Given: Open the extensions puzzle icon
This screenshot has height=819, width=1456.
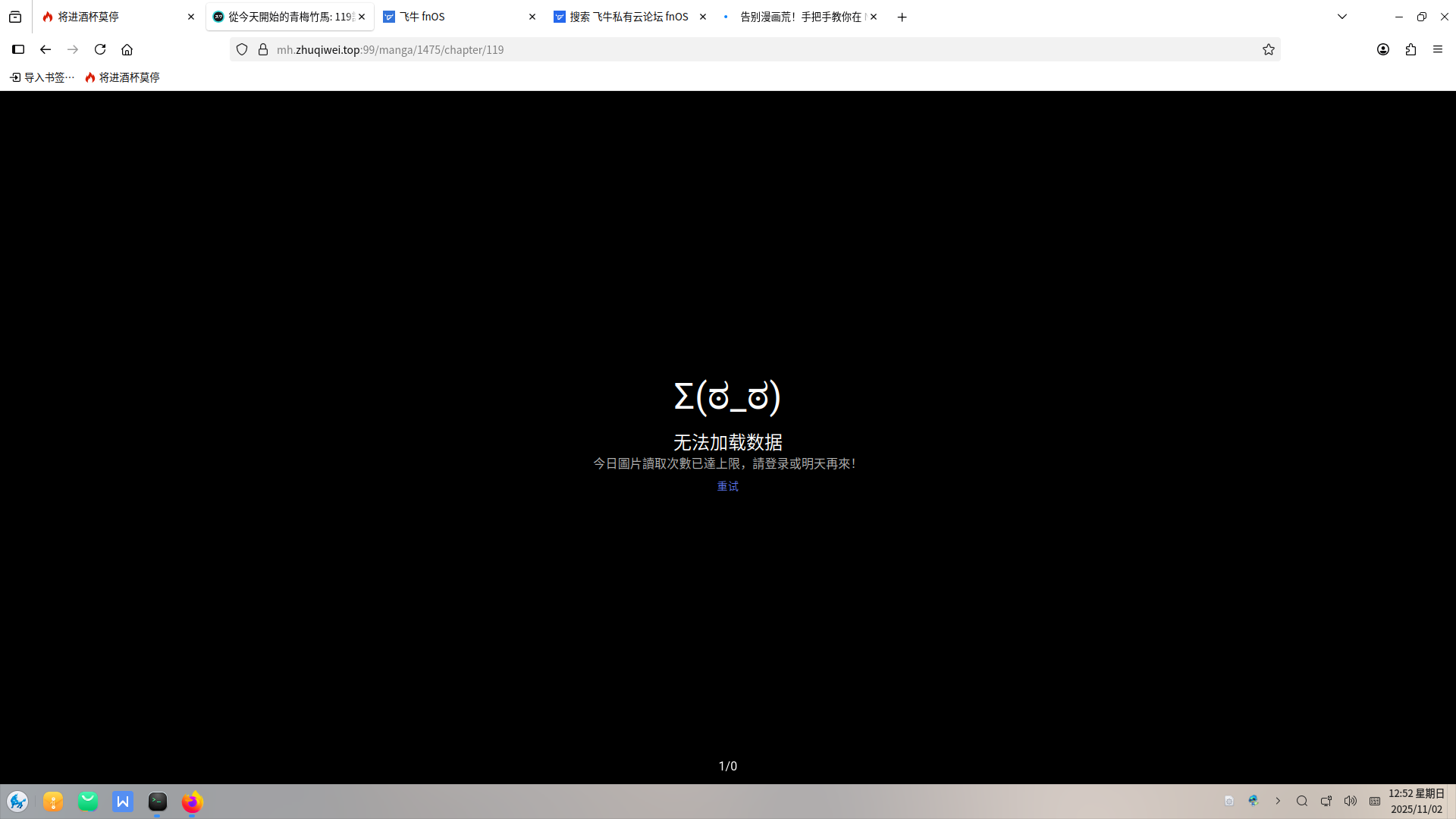Looking at the screenshot, I should point(1410,49).
